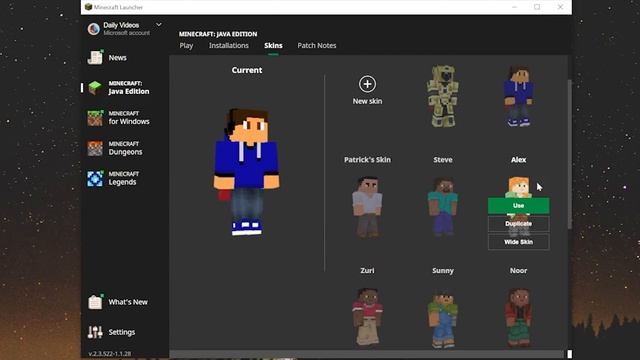Click the Settings sidebar label

tap(122, 332)
